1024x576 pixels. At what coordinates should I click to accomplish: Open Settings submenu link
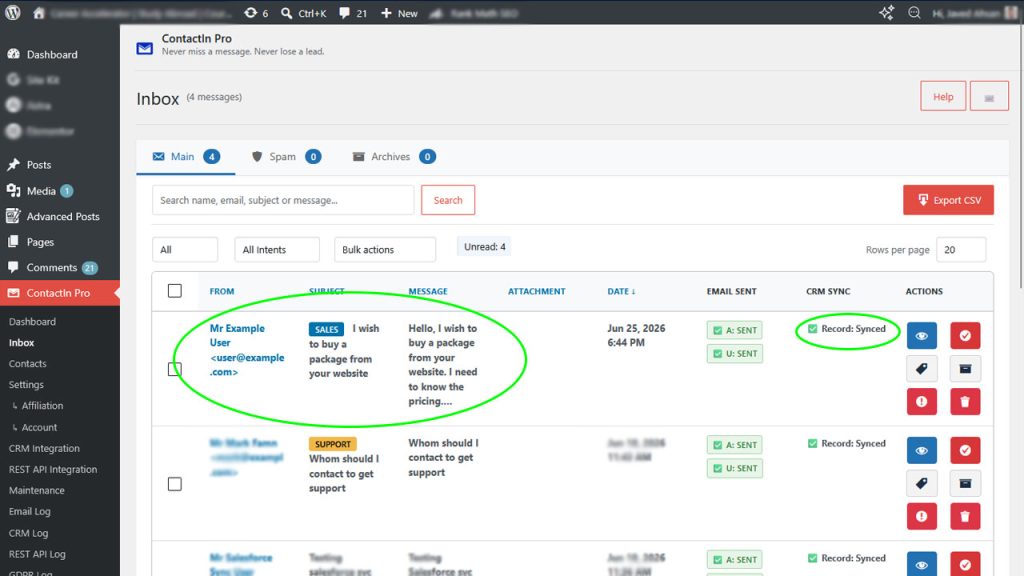coord(26,385)
